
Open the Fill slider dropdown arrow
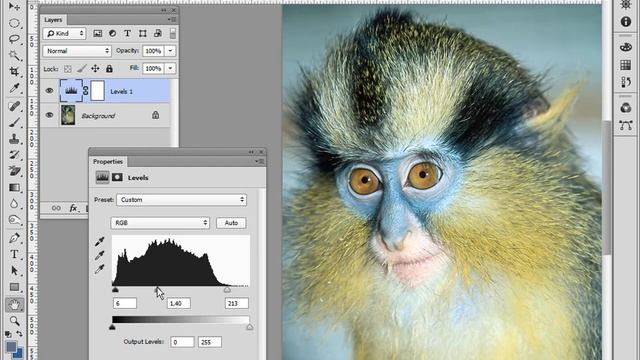170,69
